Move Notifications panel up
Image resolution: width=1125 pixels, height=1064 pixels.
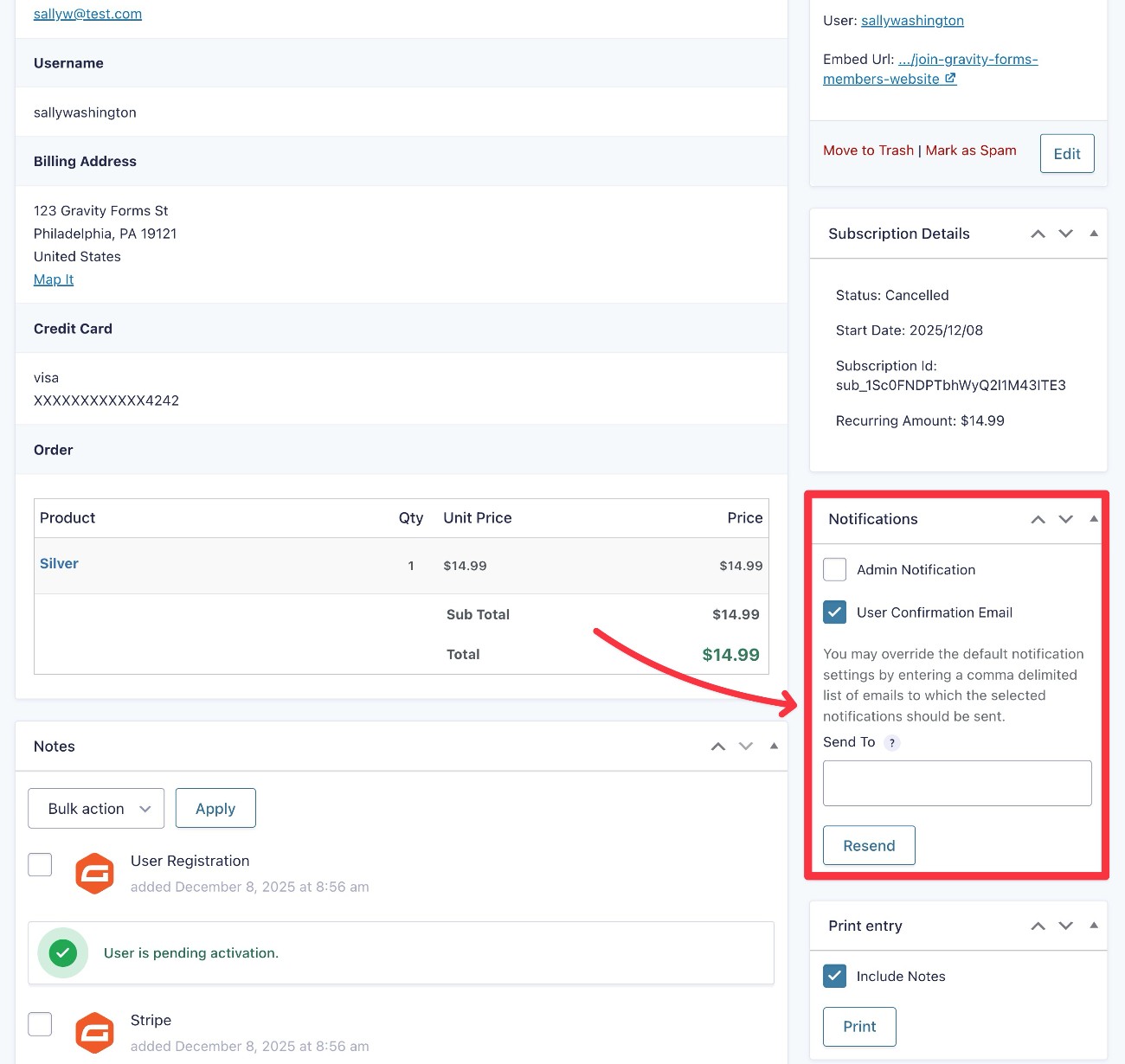coord(1038,519)
